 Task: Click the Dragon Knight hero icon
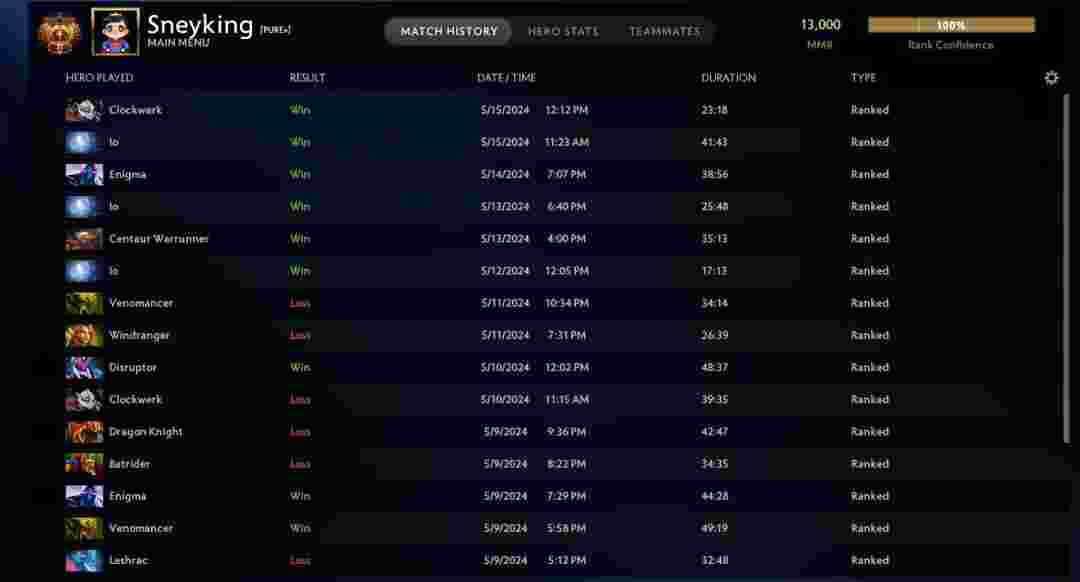point(84,432)
